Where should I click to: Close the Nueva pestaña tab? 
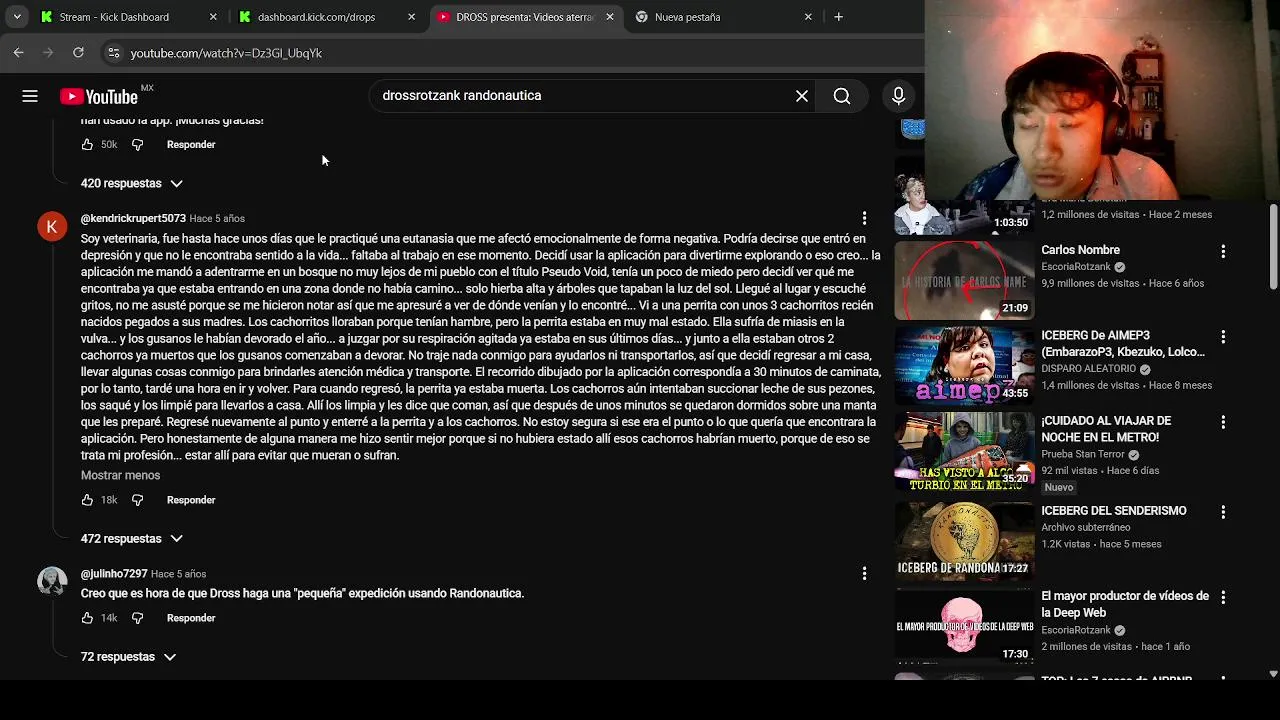pos(808,17)
